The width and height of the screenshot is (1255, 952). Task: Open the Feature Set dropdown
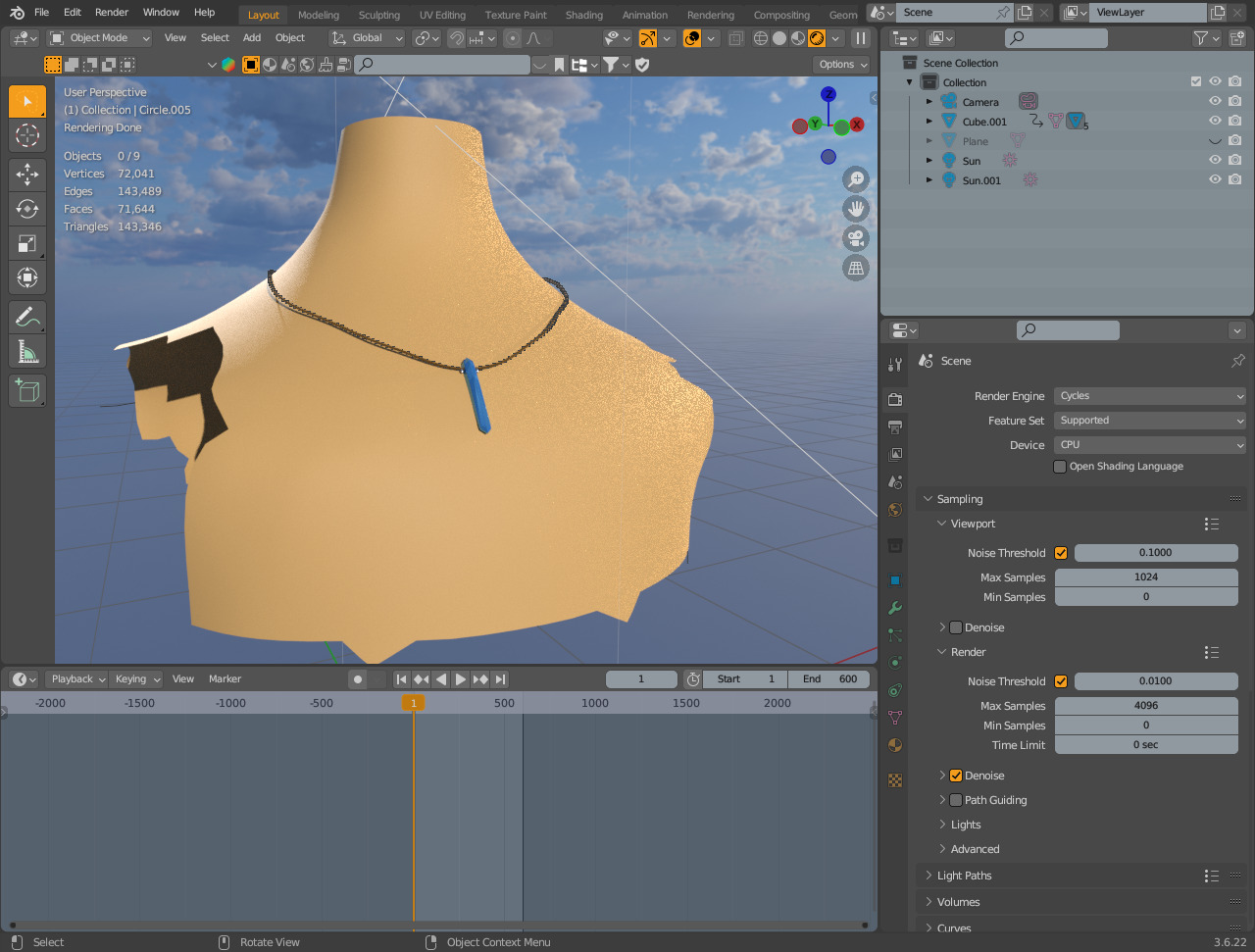(x=1150, y=421)
